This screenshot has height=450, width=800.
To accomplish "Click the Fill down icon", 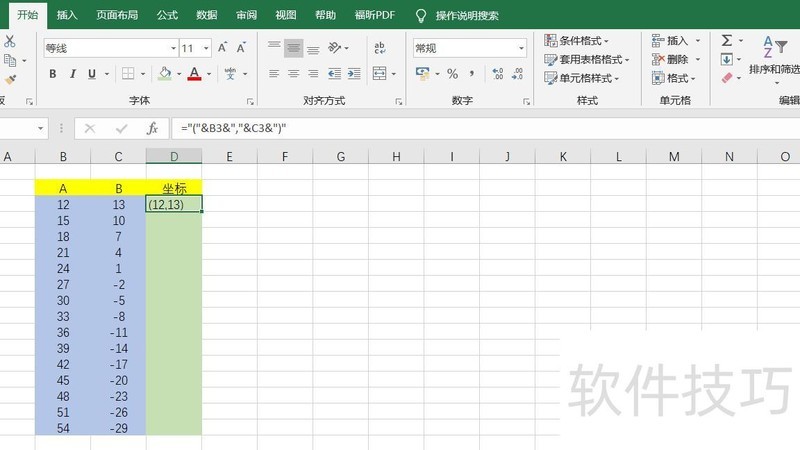I will pyautogui.click(x=727, y=60).
